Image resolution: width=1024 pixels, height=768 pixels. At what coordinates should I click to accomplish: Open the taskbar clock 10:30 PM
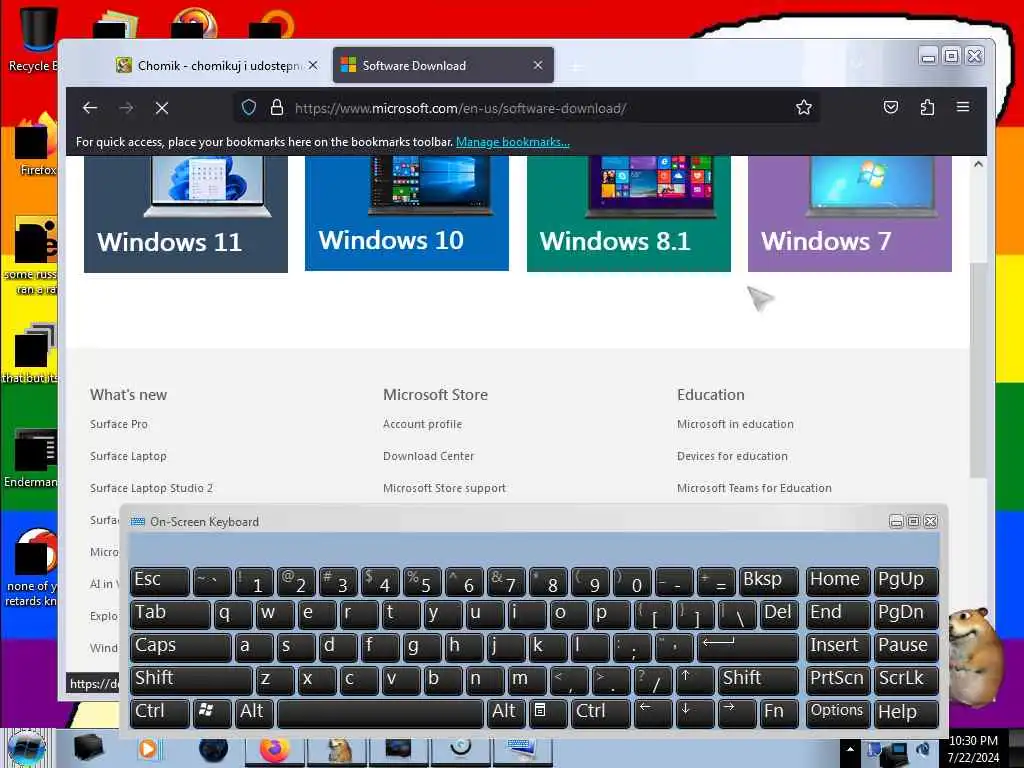(973, 749)
